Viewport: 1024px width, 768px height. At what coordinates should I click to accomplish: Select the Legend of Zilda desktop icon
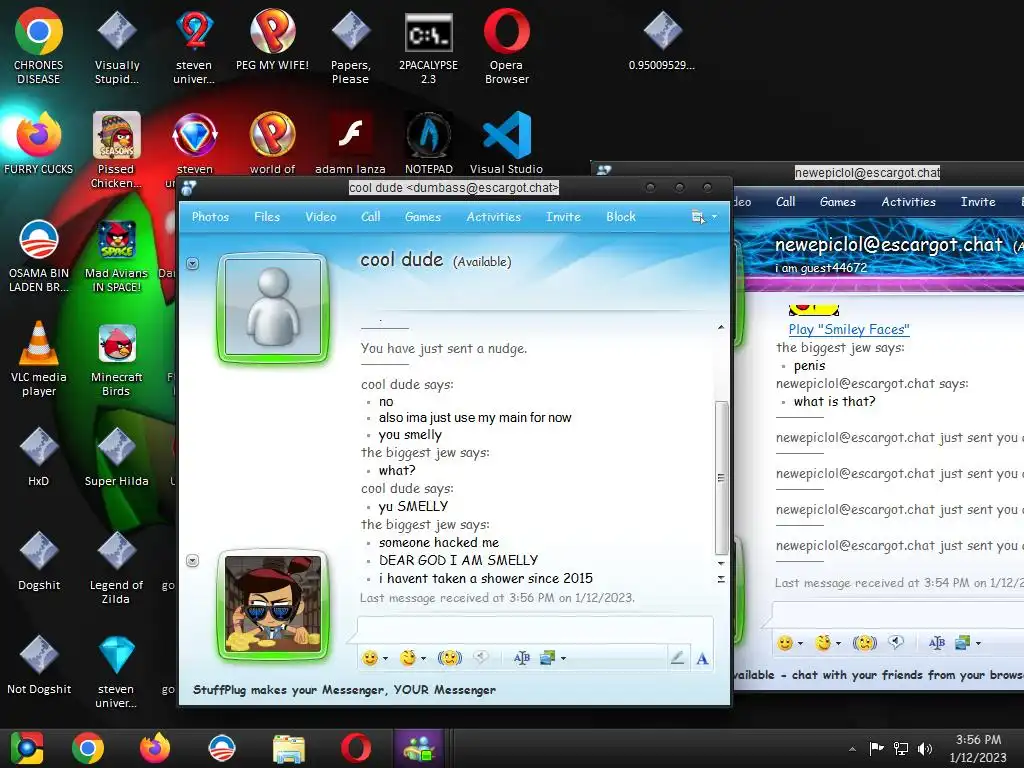tap(116, 567)
